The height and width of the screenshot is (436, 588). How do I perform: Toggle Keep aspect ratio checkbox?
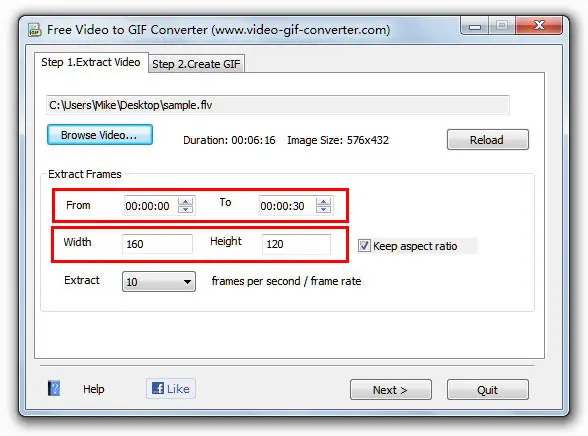coord(364,246)
